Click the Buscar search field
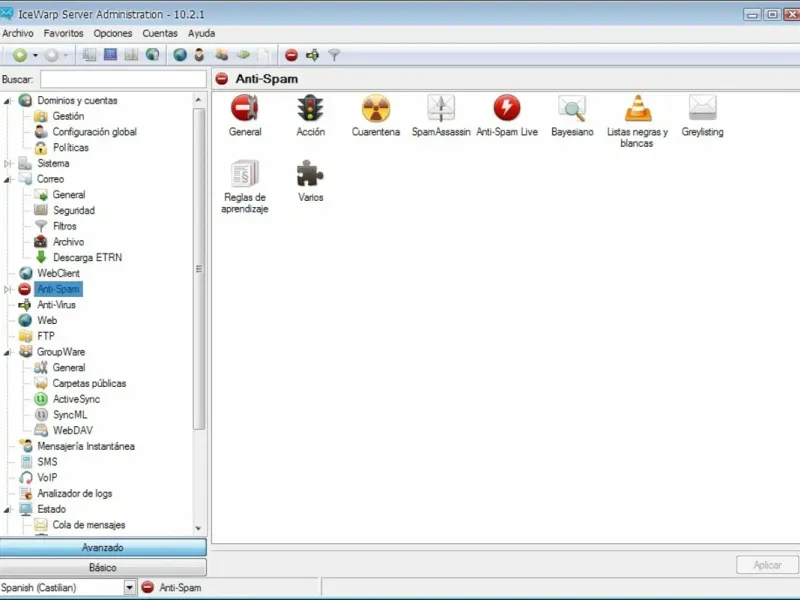Viewport: 800px width, 600px height. 123,80
